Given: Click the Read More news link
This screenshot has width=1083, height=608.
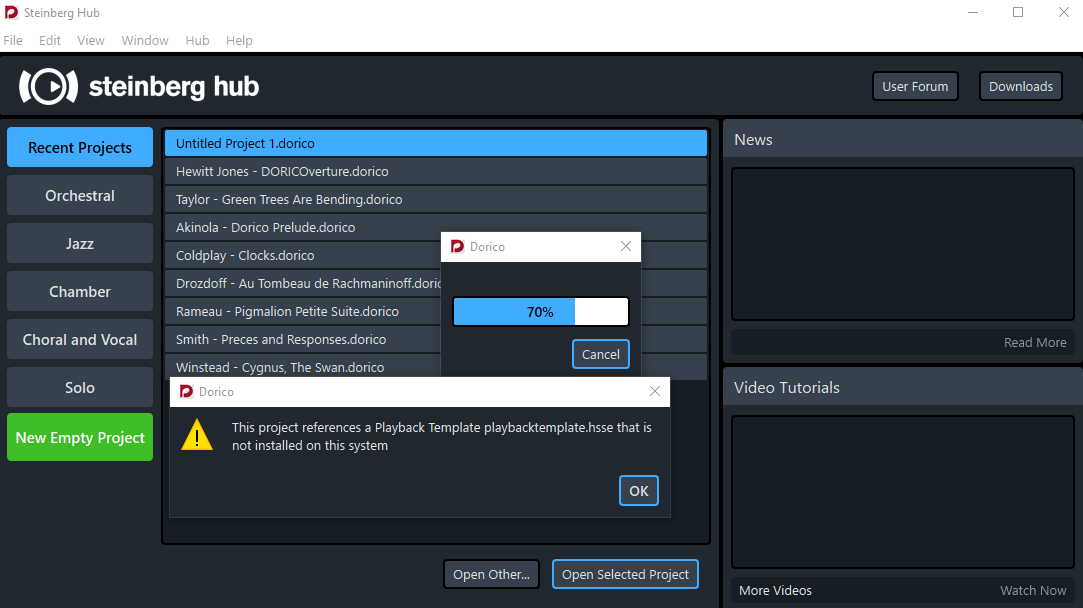Looking at the screenshot, I should point(1035,343).
